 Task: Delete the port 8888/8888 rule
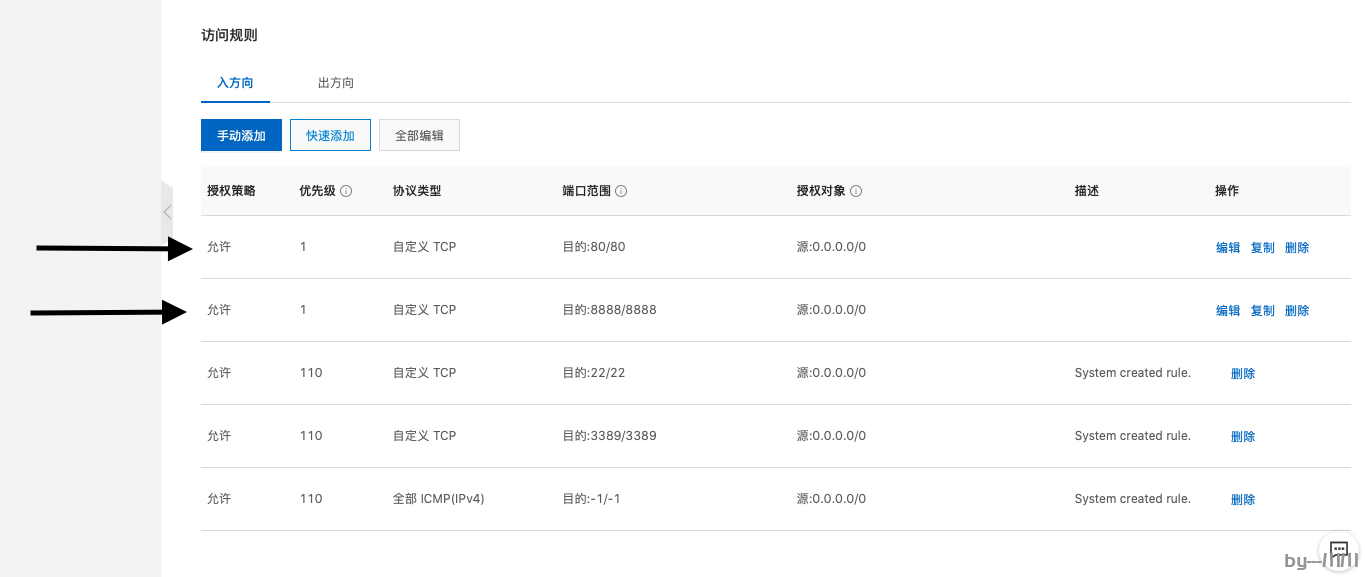[1297, 311]
